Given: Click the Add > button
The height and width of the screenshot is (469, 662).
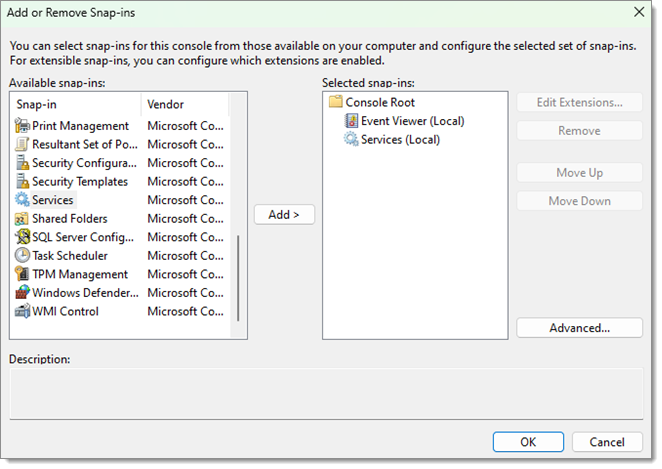Looking at the screenshot, I should (x=284, y=214).
